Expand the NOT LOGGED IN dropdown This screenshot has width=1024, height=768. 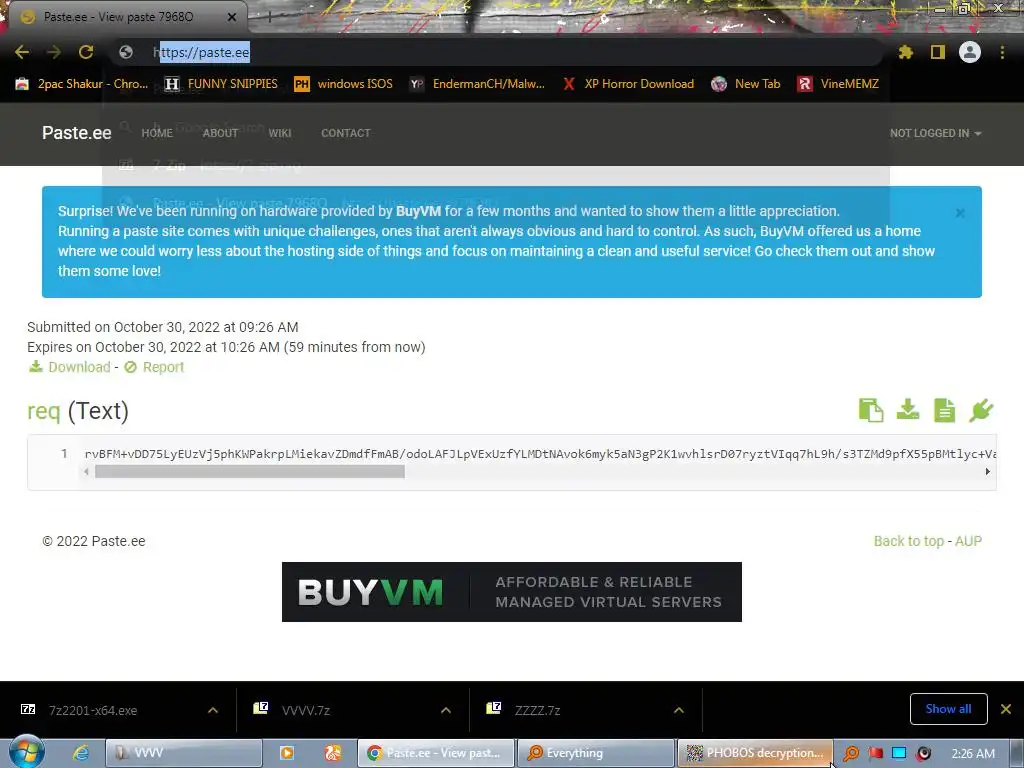pyautogui.click(x=935, y=133)
